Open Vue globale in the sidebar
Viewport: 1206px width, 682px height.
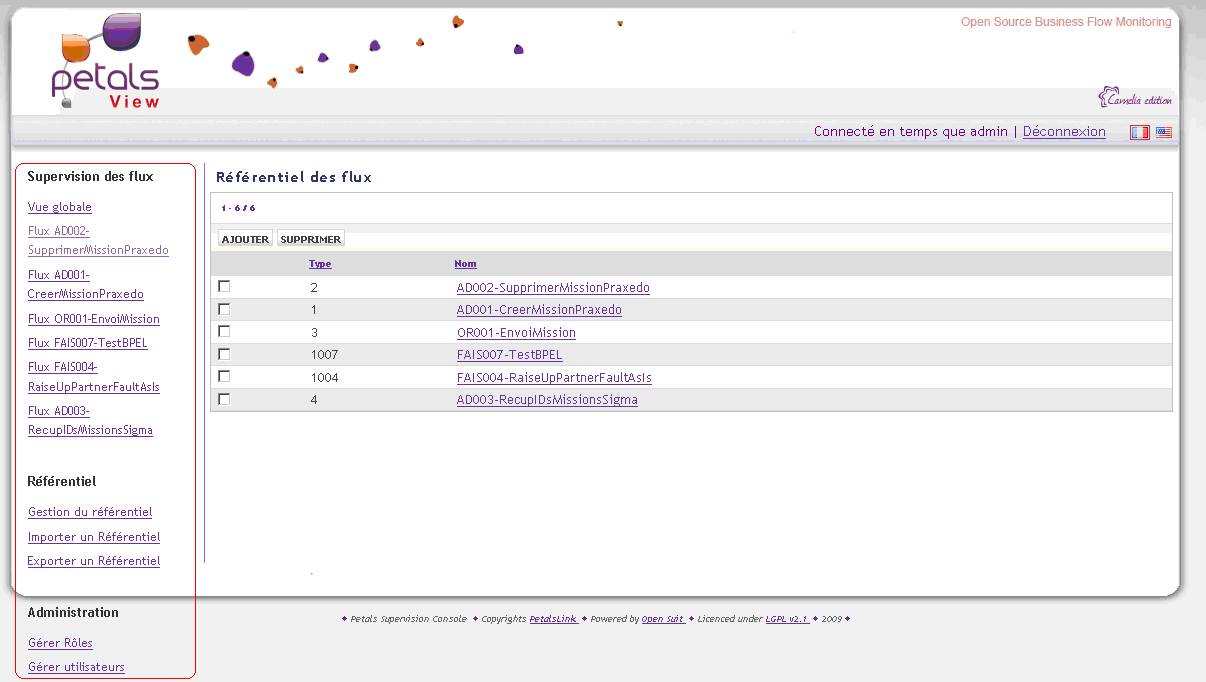60,207
